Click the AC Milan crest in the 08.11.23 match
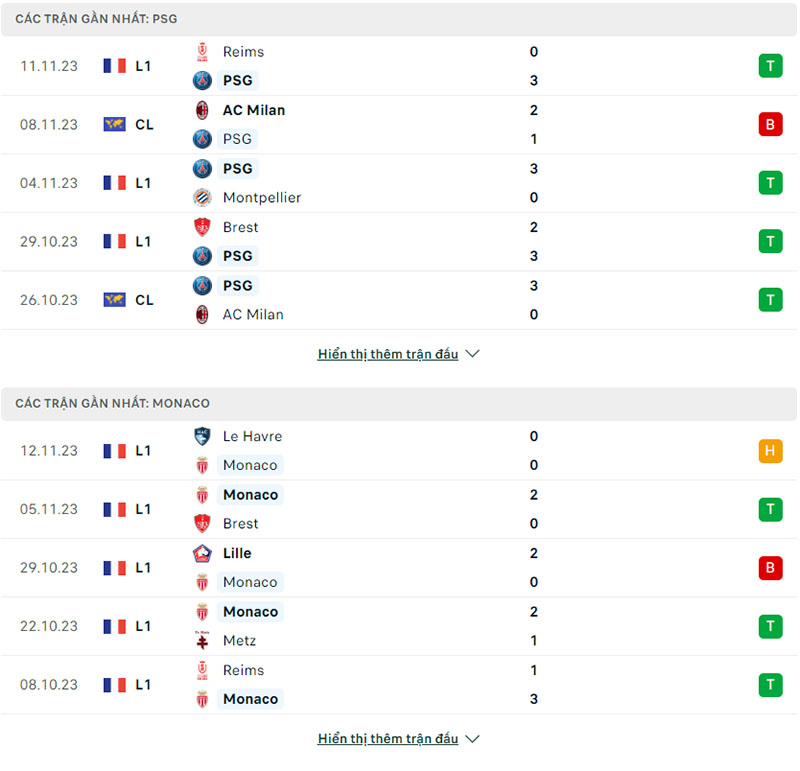Viewport: 800px width, 771px height. click(x=202, y=110)
